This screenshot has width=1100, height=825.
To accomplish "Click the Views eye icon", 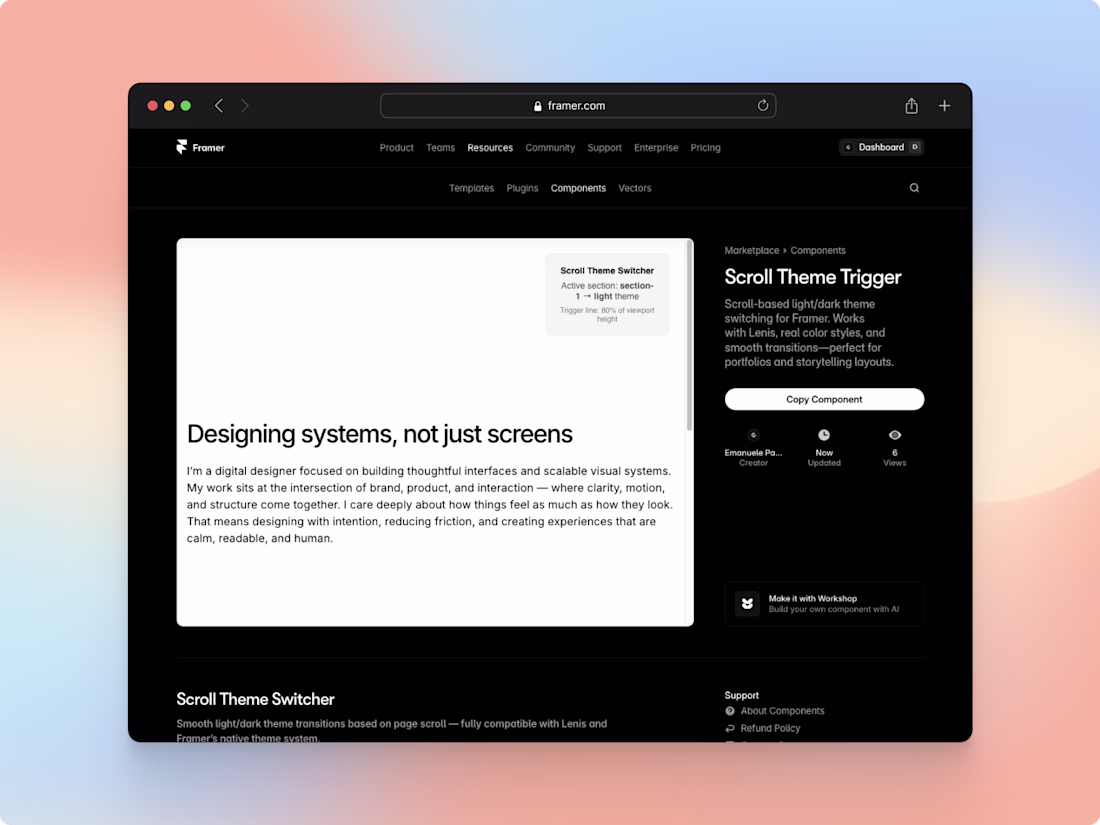I will point(894,435).
